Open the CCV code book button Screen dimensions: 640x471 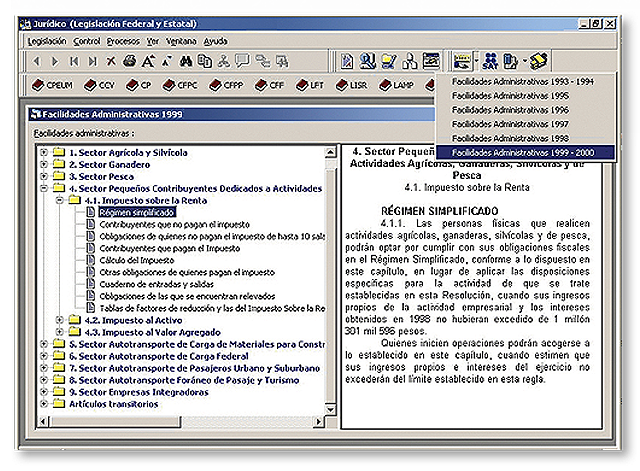tap(101, 85)
